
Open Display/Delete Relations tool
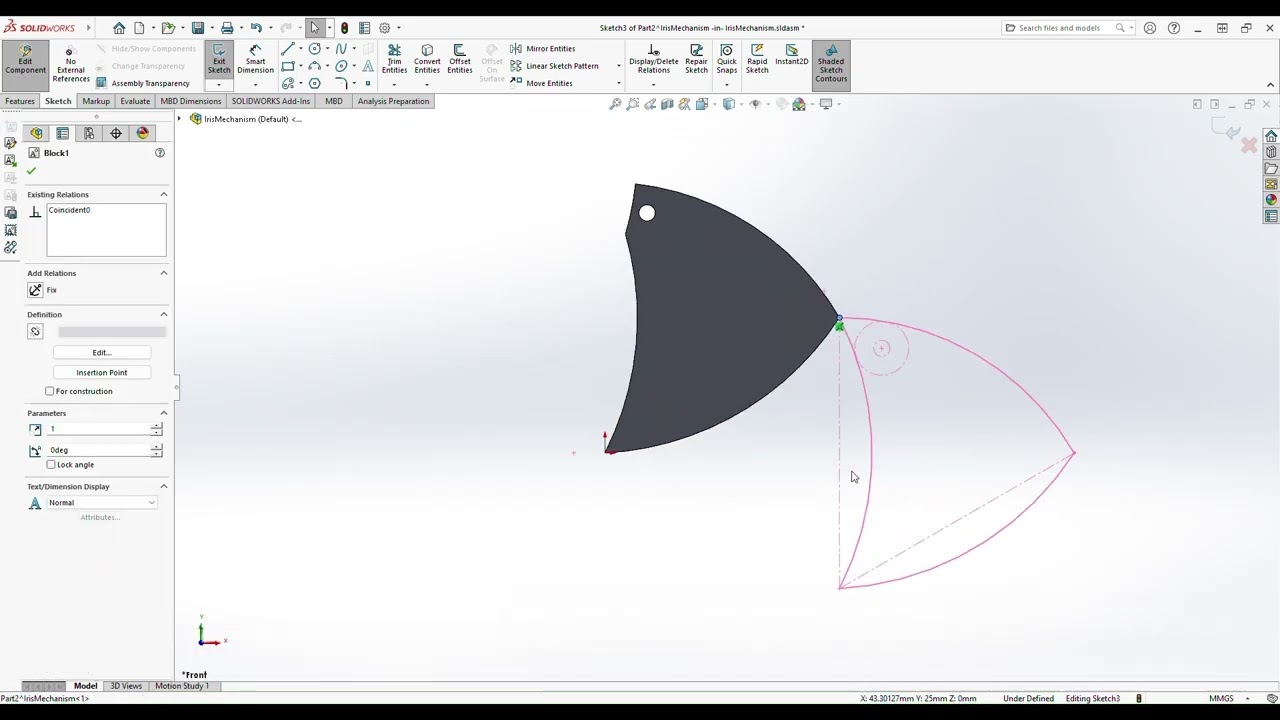[x=653, y=60]
